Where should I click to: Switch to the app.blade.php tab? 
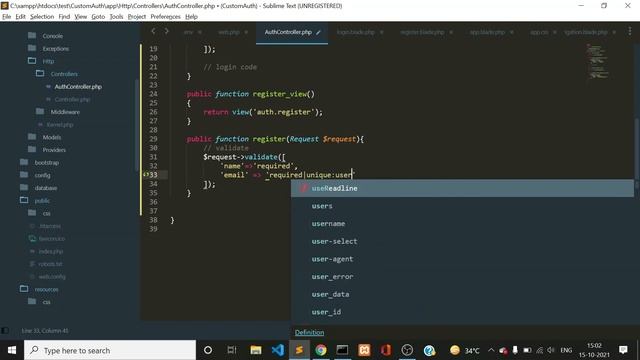pos(487,32)
